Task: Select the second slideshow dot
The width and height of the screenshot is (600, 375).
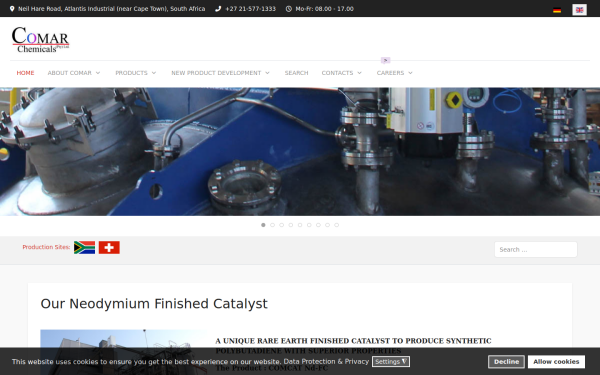Action: 272,225
